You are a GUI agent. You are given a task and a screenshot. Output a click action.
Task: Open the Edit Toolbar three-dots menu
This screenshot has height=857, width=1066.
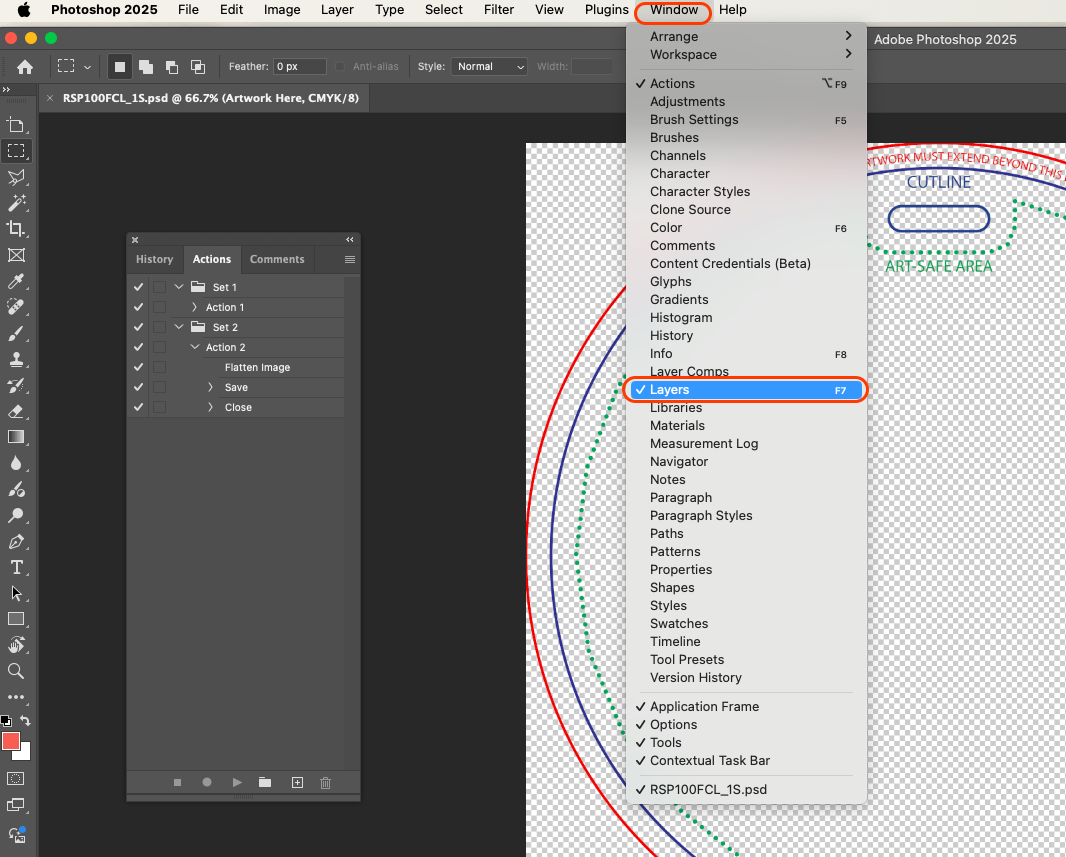click(16, 697)
